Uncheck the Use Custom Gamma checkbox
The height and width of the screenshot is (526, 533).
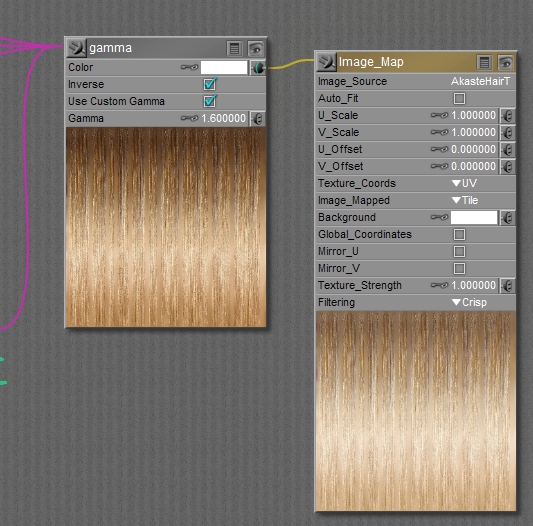tap(210, 101)
